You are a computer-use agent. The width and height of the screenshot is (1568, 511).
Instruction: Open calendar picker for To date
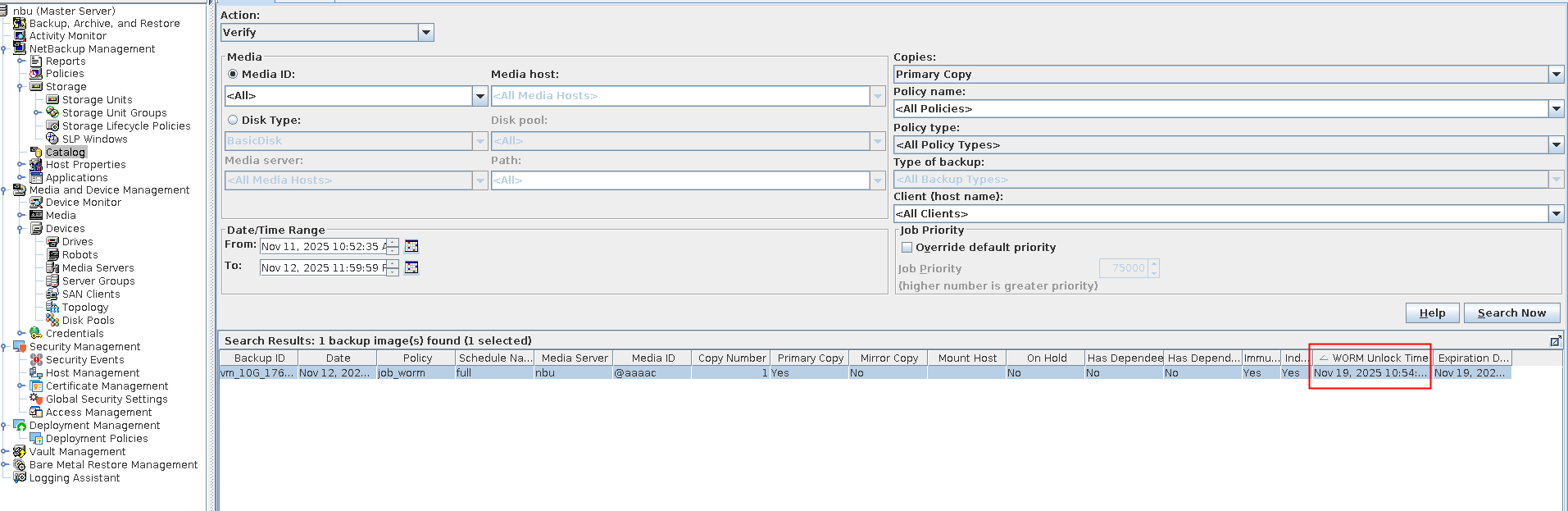[x=411, y=267]
